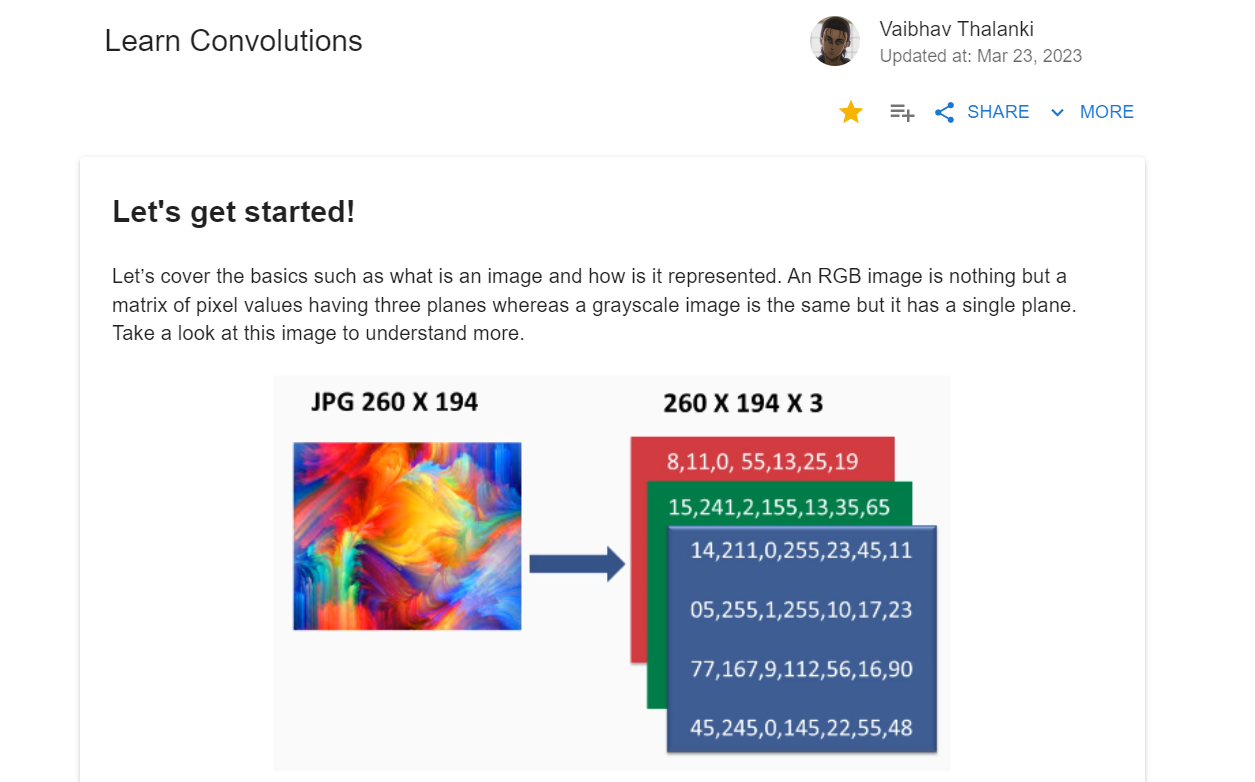
Task: Click the share icon
Action: 944,112
